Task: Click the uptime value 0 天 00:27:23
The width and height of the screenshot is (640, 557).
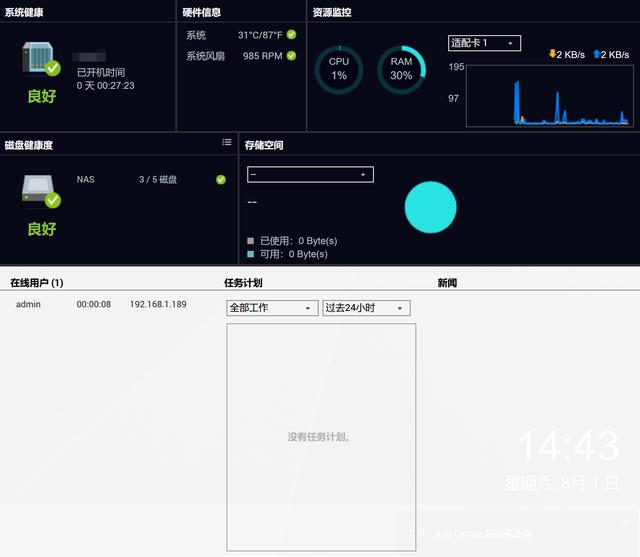Action: pos(106,86)
